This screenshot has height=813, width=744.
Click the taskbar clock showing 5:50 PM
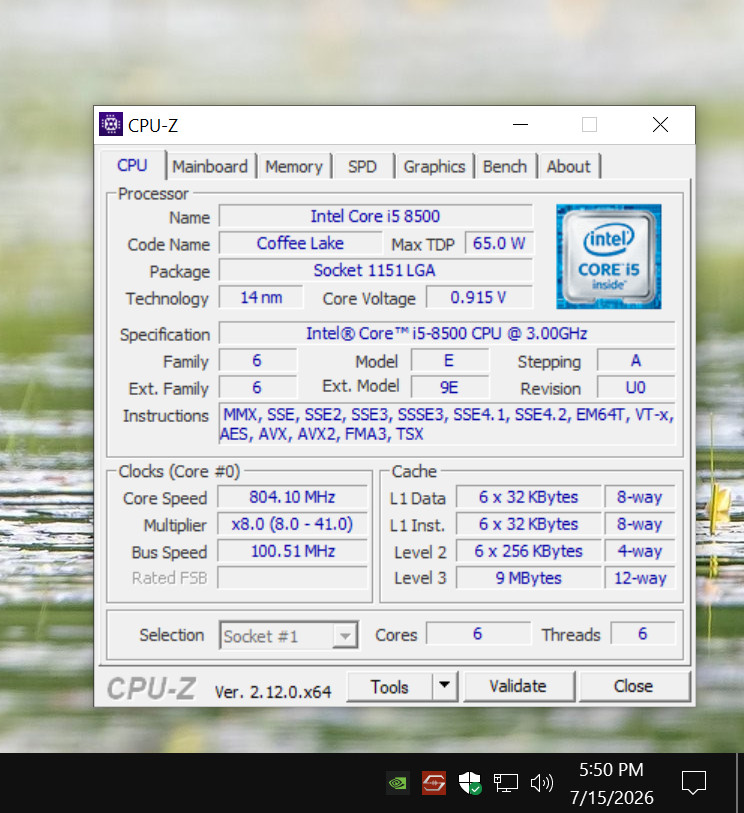[612, 783]
